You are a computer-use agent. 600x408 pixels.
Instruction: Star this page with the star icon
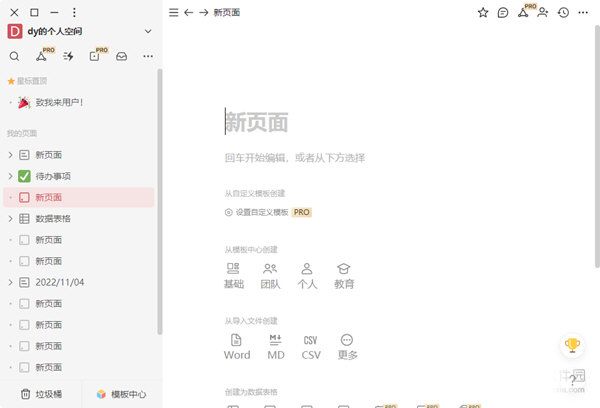pyautogui.click(x=483, y=13)
